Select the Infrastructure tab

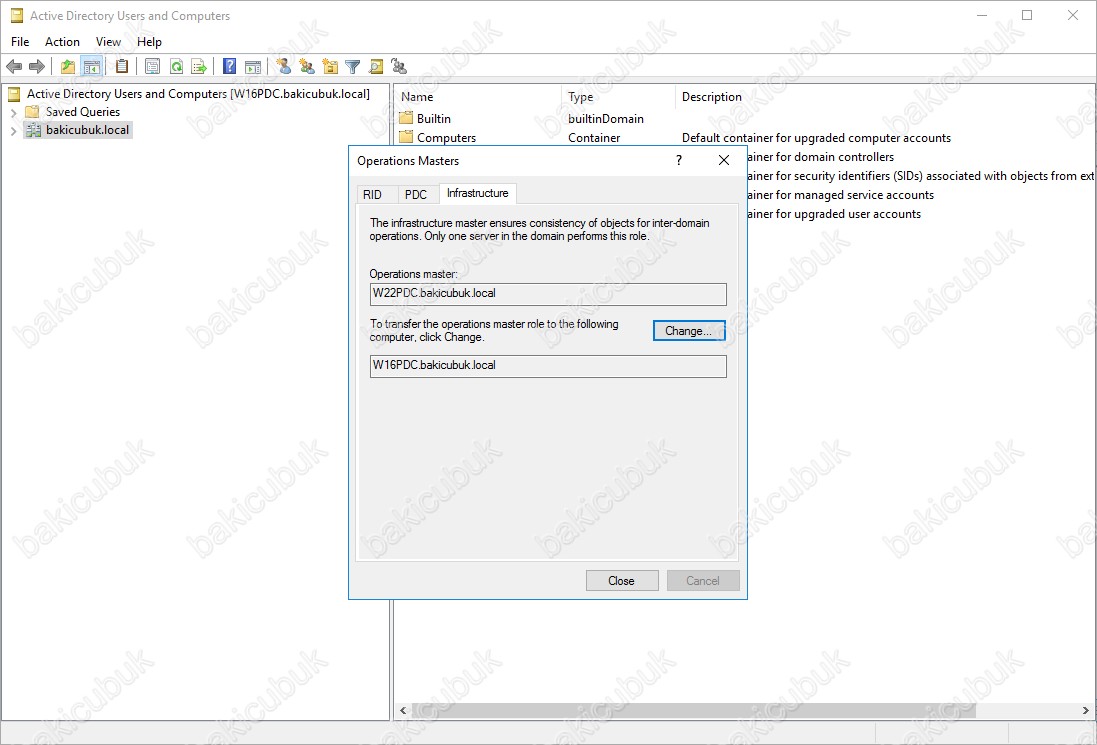coord(478,193)
